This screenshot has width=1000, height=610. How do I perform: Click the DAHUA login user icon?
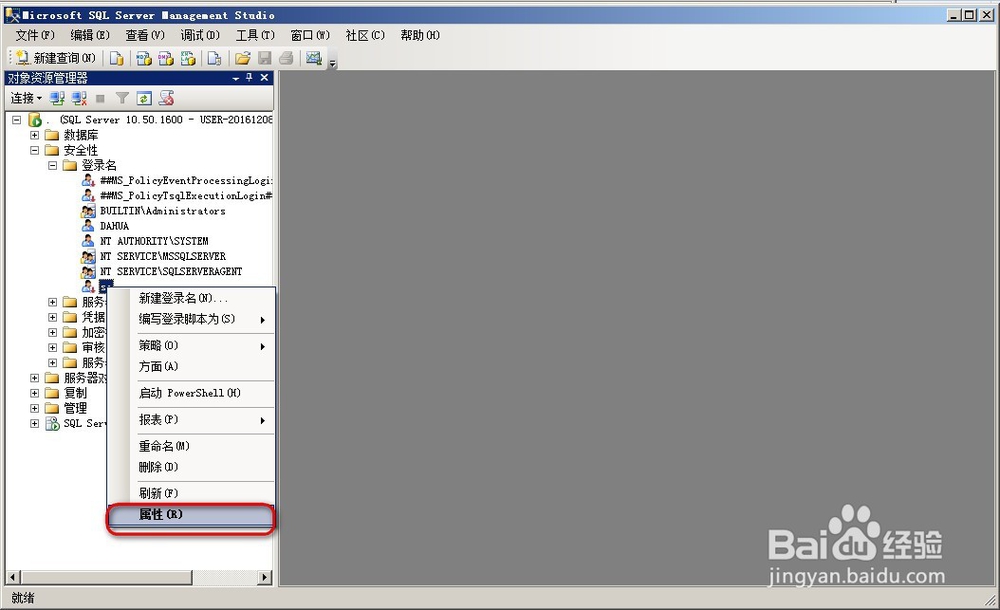coord(88,226)
